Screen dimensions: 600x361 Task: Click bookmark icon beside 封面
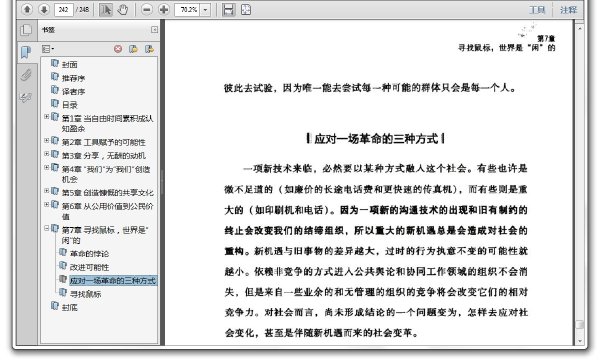(55, 63)
